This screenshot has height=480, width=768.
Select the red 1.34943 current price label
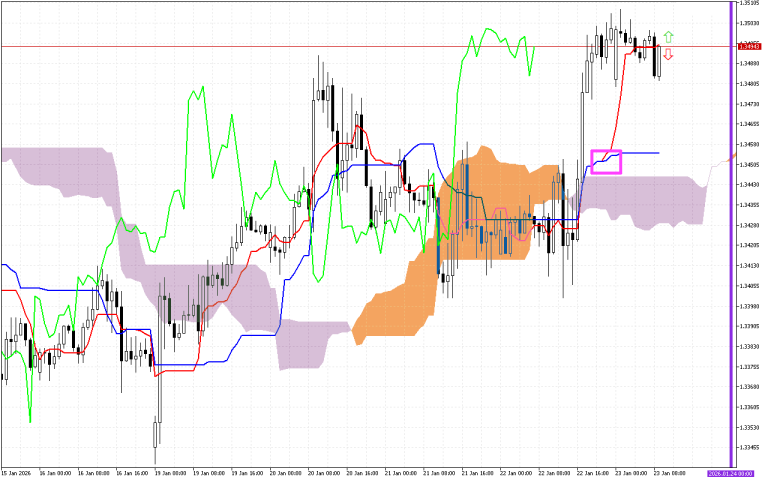(750, 47)
